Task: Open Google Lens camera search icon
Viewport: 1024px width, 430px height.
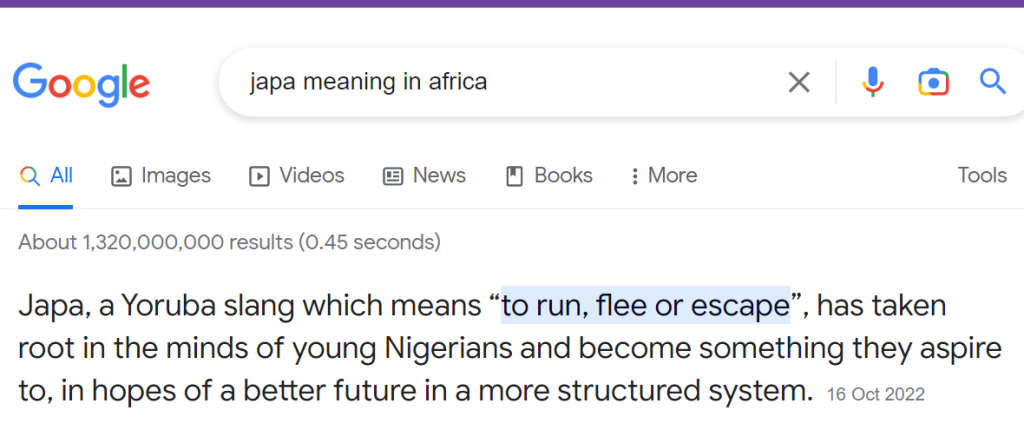Action: point(933,82)
